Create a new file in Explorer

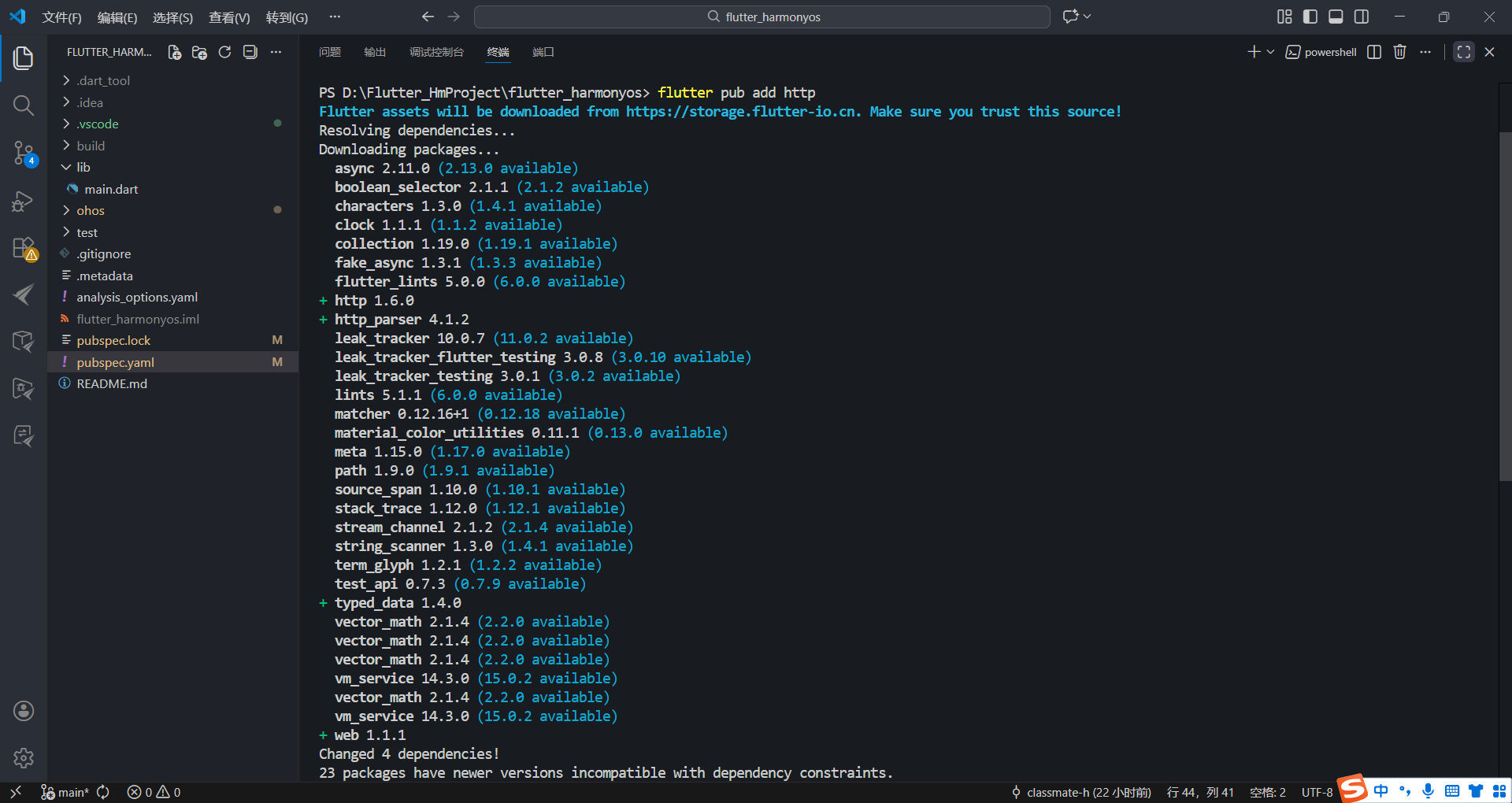click(x=174, y=52)
